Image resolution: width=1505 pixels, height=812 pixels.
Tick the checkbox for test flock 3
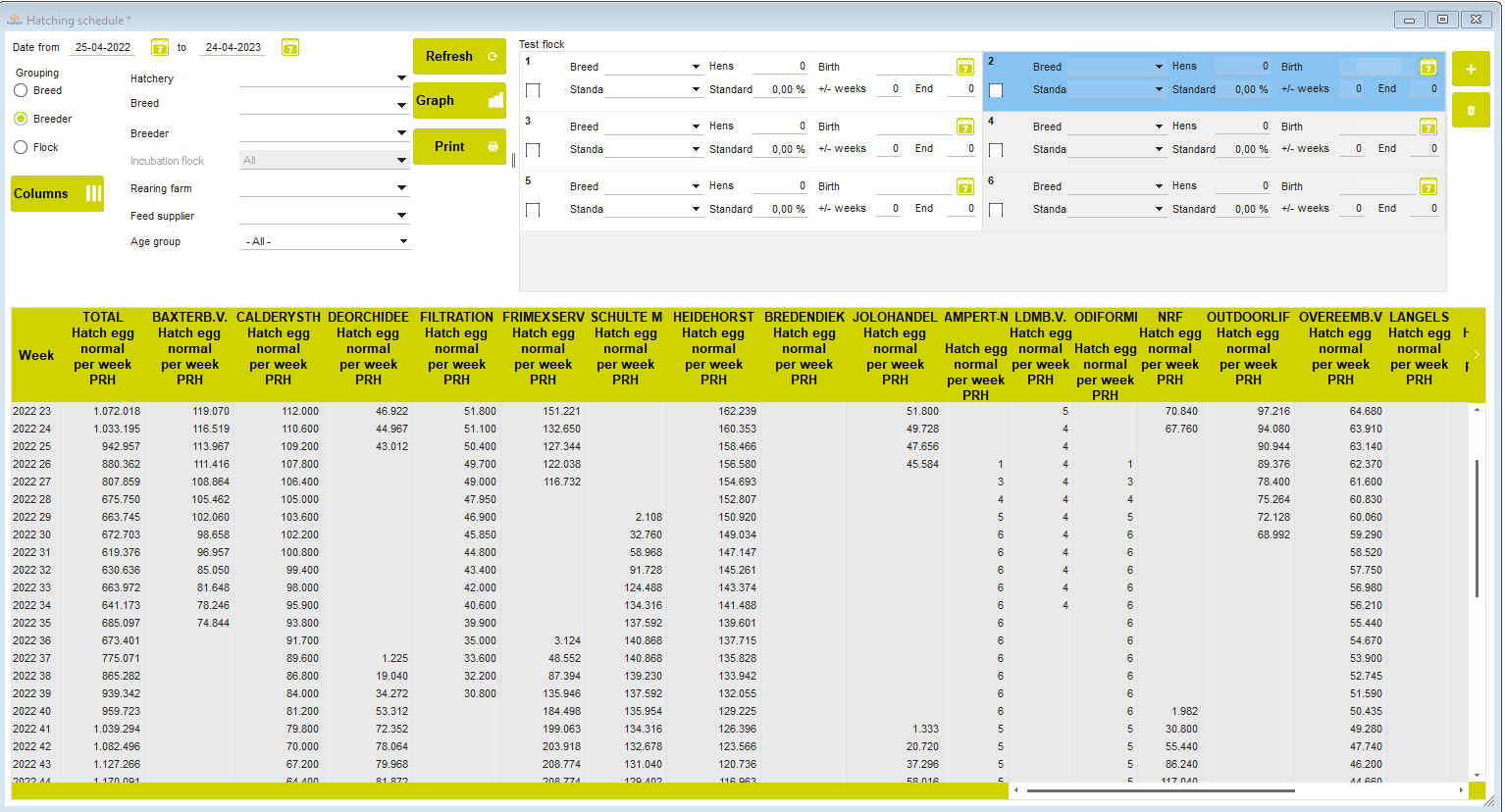pos(533,150)
